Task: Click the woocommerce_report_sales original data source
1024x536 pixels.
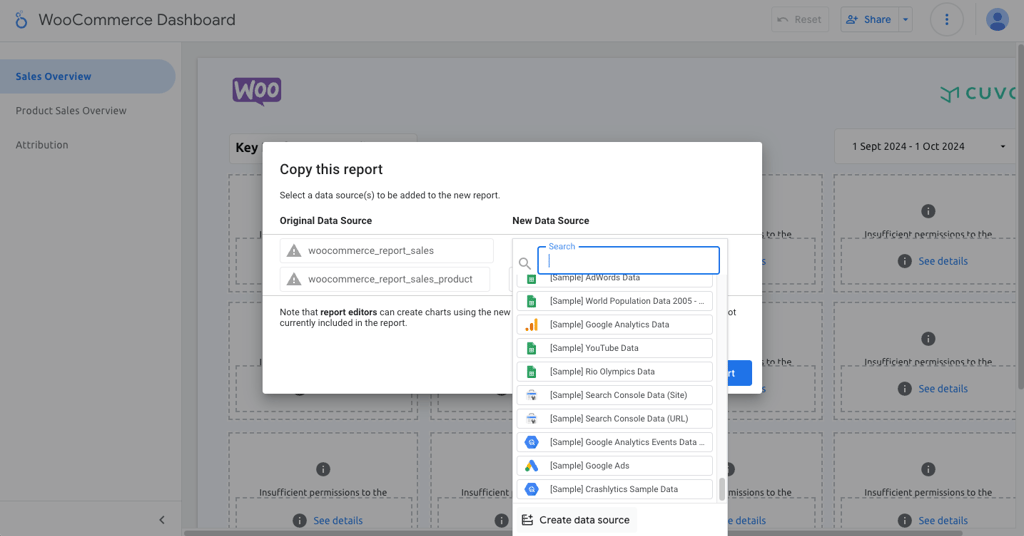Action: pyautogui.click(x=387, y=251)
